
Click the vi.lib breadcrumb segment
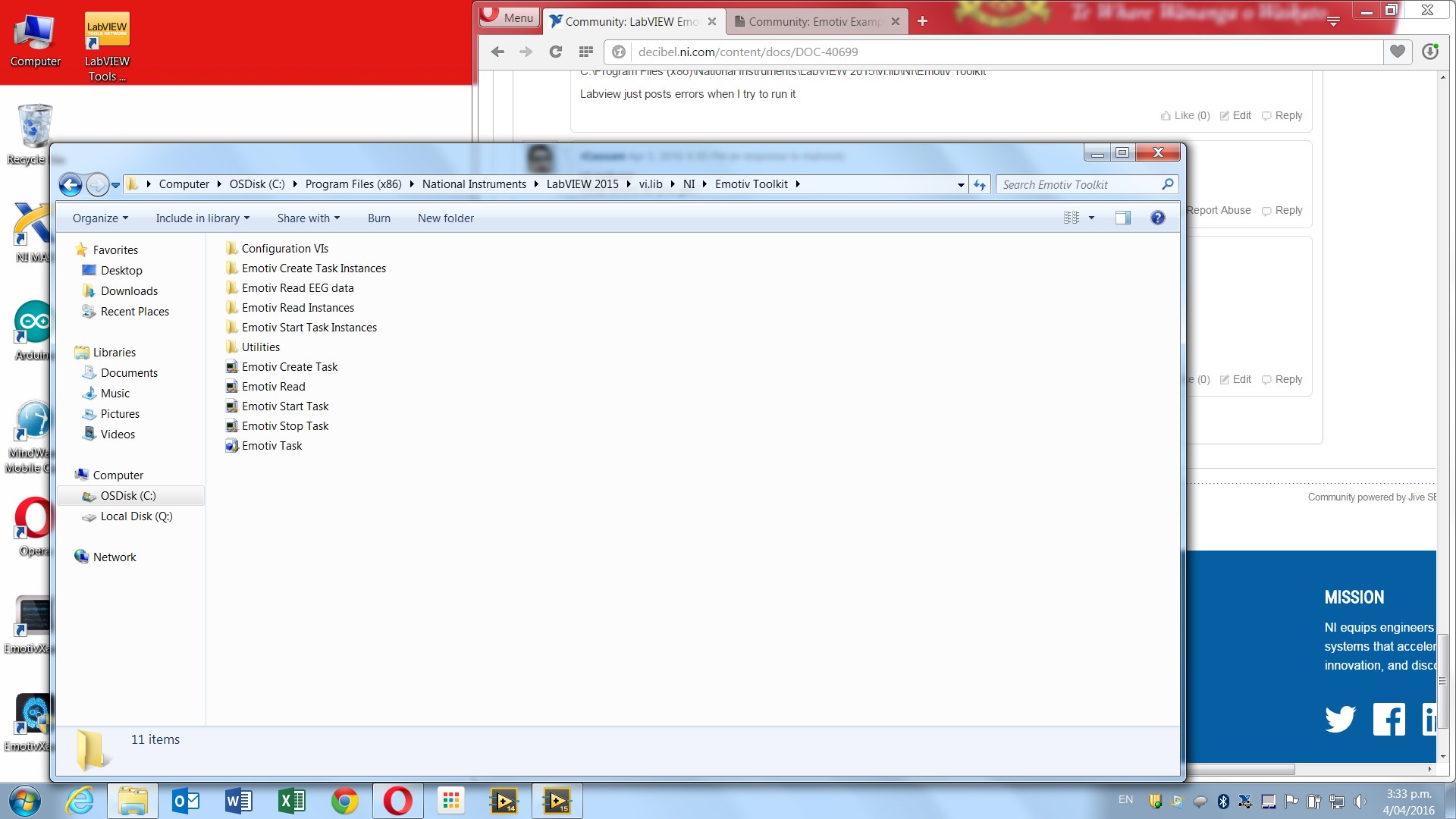[x=651, y=184]
